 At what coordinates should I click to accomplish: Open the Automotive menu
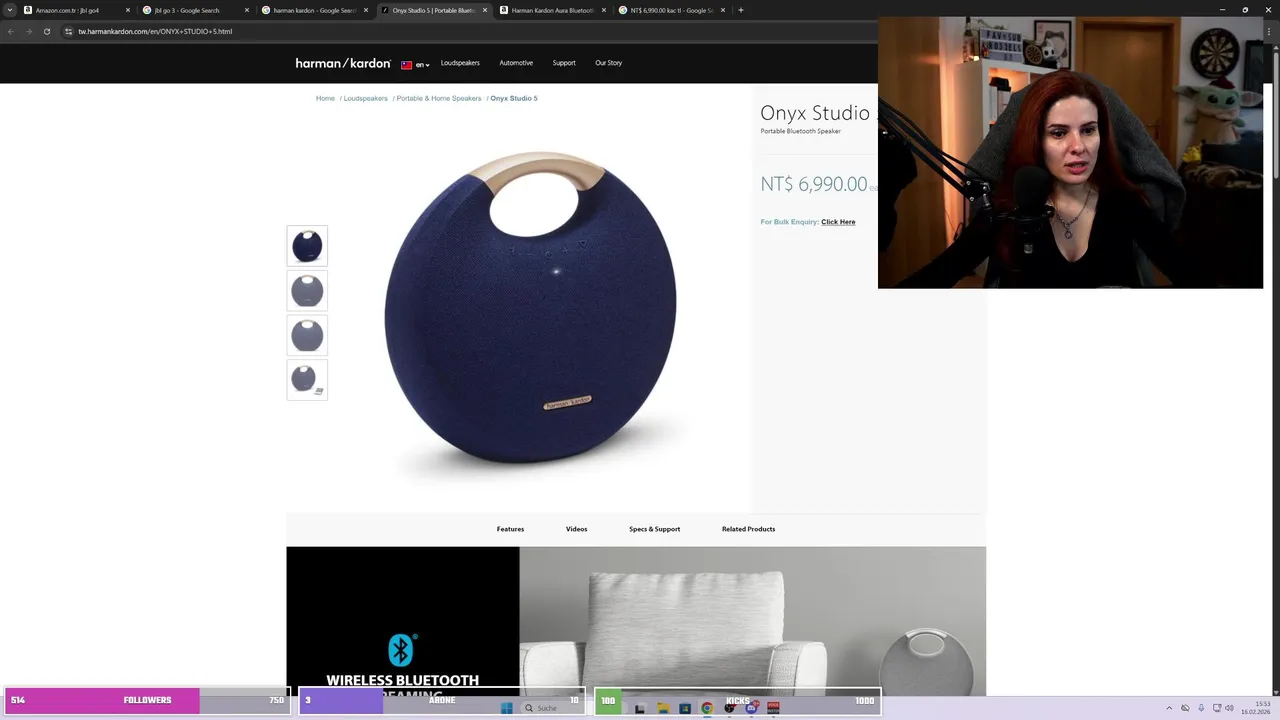coord(516,63)
